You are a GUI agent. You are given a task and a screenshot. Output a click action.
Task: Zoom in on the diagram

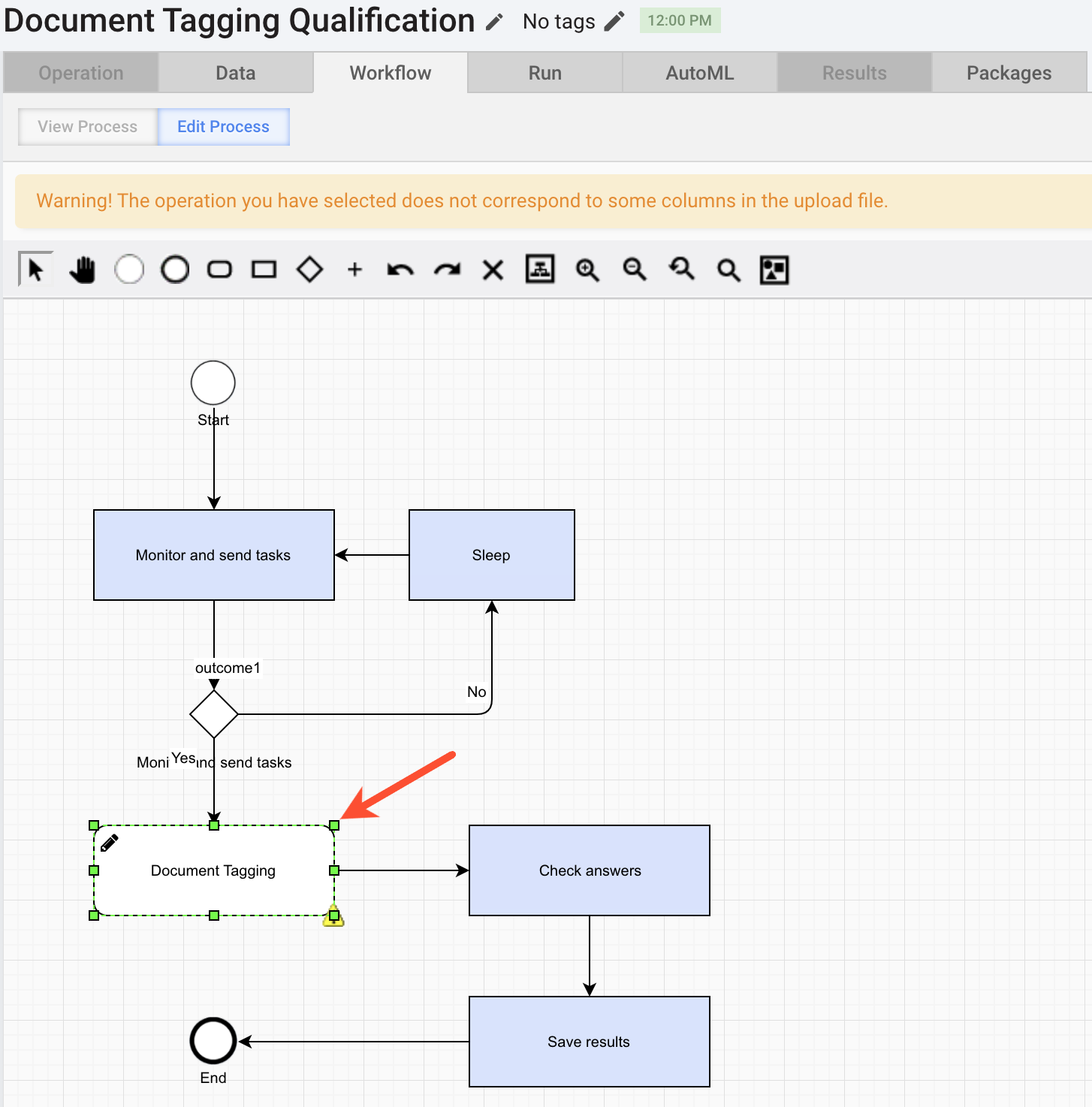[587, 270]
